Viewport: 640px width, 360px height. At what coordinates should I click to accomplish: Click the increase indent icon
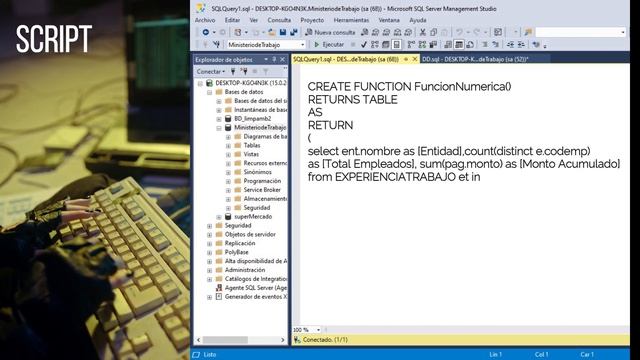[521, 44]
